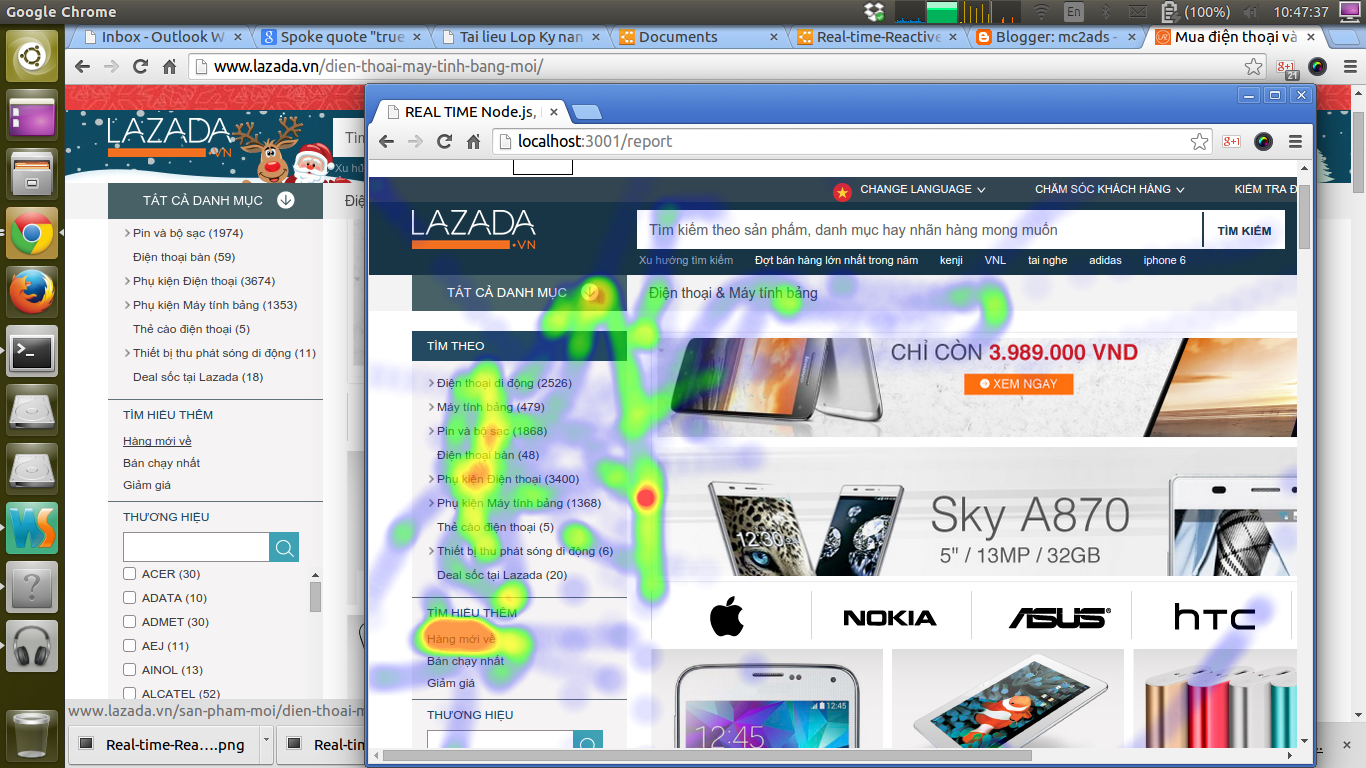Image resolution: width=1366 pixels, height=768 pixels.
Task: Click home icon in lazada.vn window
Action: 170,67
